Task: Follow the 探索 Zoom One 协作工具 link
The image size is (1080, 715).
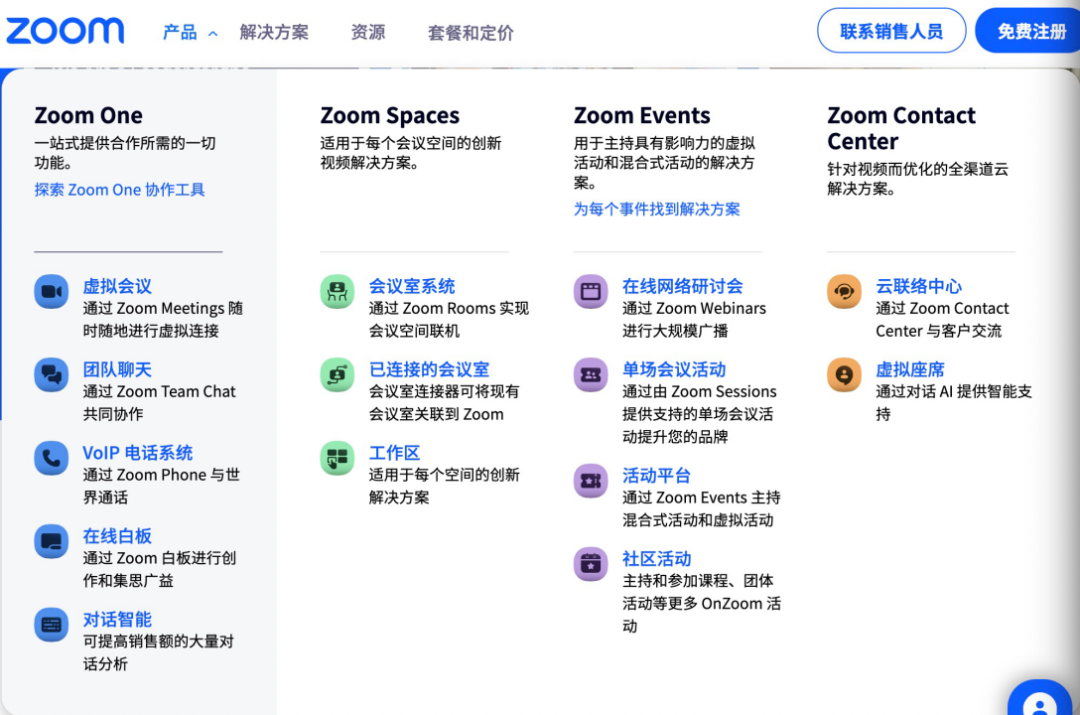Action: click(x=120, y=190)
